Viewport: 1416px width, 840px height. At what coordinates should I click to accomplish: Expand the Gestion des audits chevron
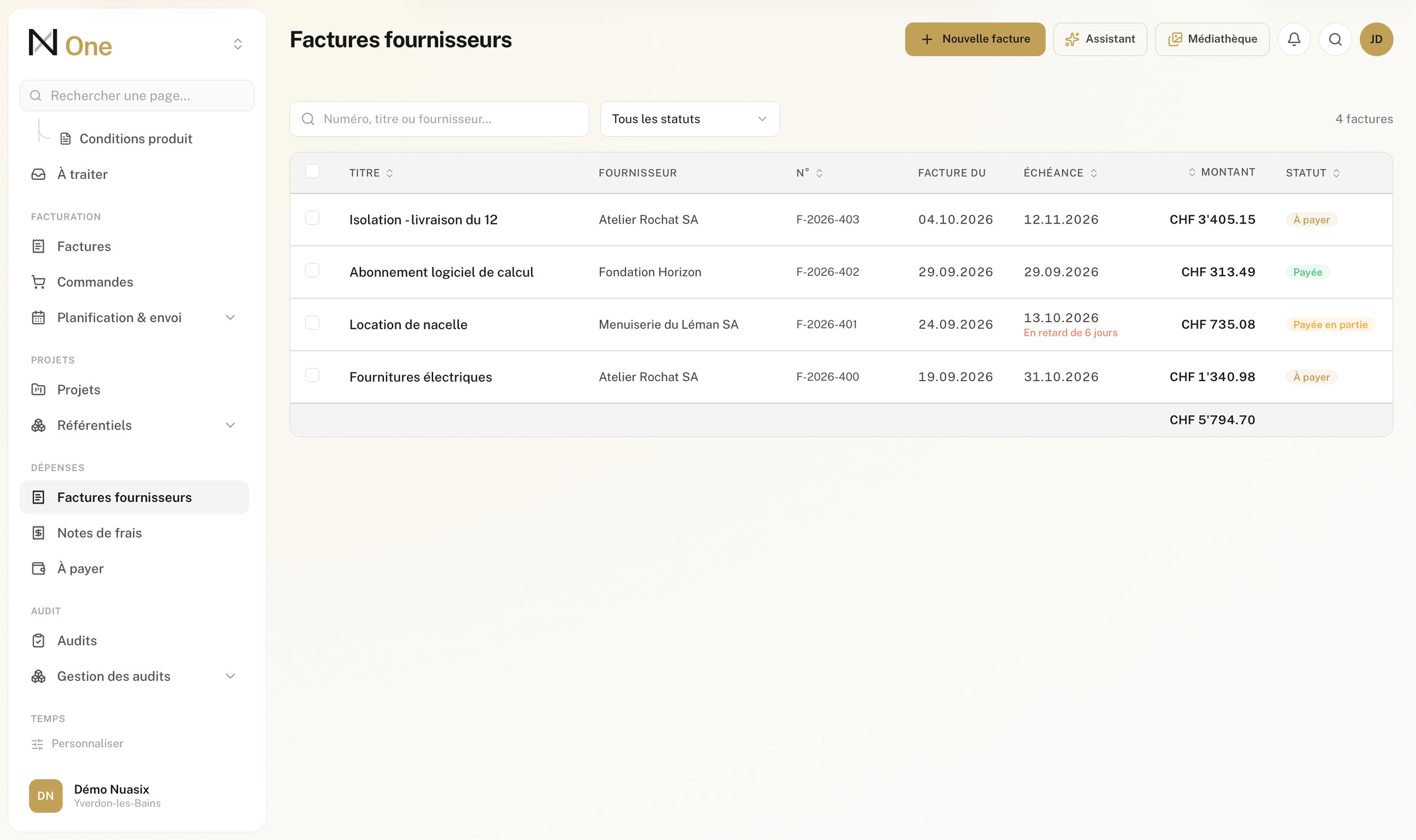pyautogui.click(x=231, y=676)
